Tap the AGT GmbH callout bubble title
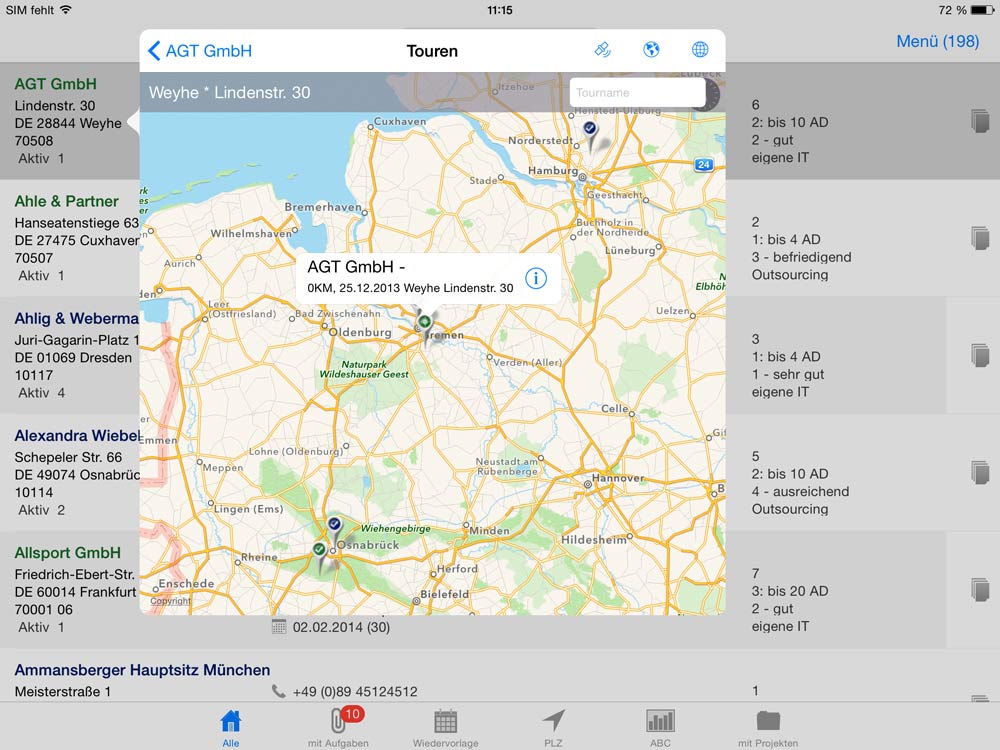The height and width of the screenshot is (750, 1000). [x=356, y=267]
